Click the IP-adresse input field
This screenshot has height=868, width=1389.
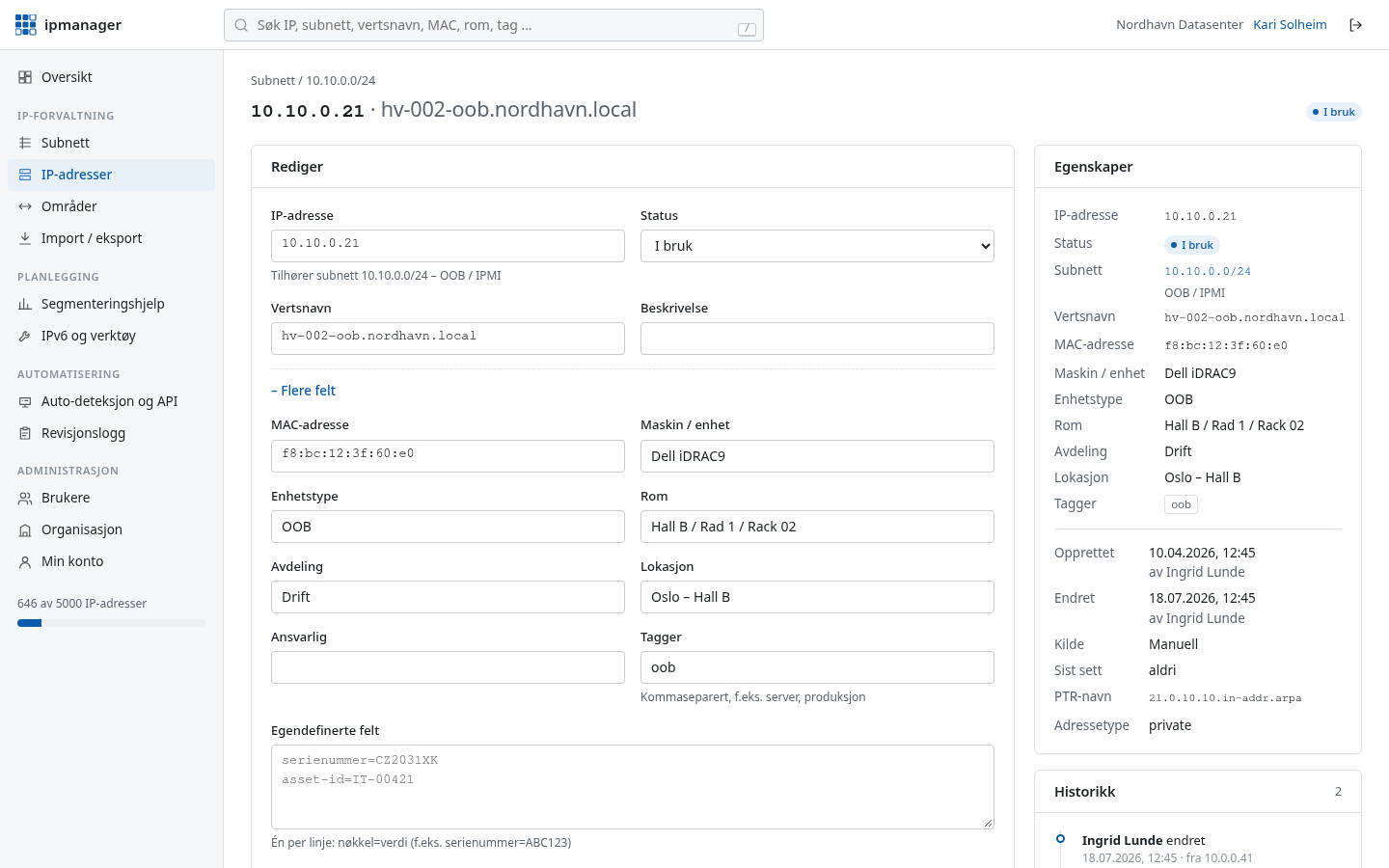[448, 246]
